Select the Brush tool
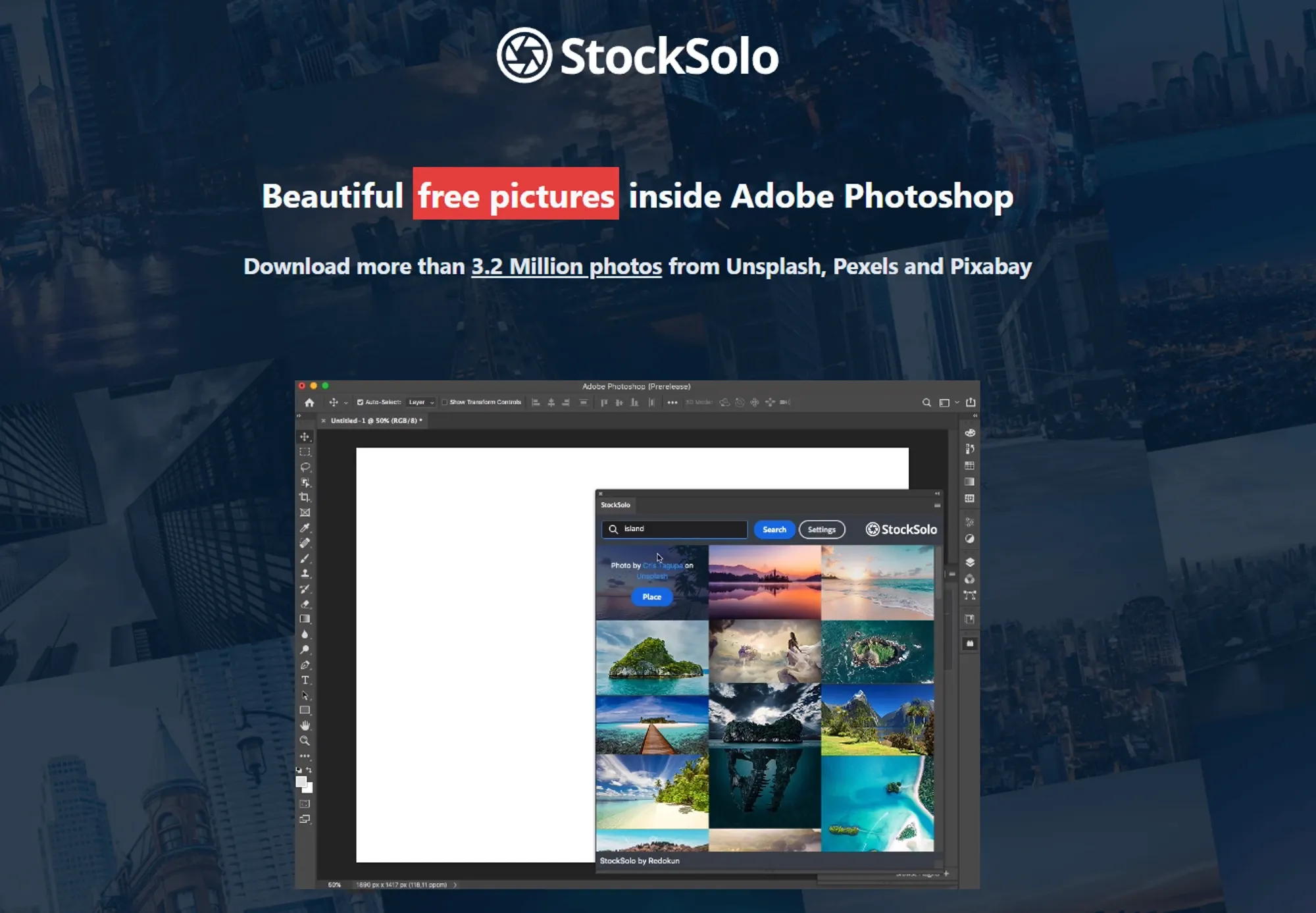Screen dimensions: 1316x913 click(305, 558)
